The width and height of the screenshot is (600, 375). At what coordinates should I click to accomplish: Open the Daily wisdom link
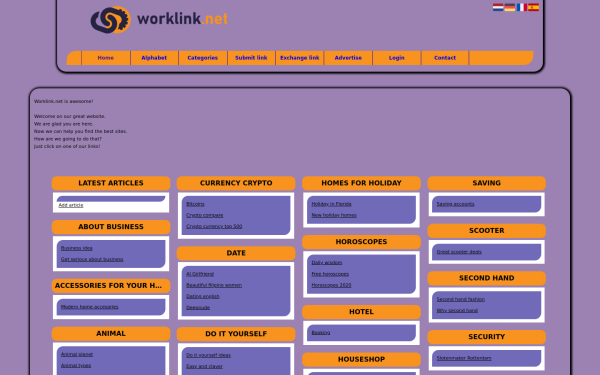[x=327, y=263]
